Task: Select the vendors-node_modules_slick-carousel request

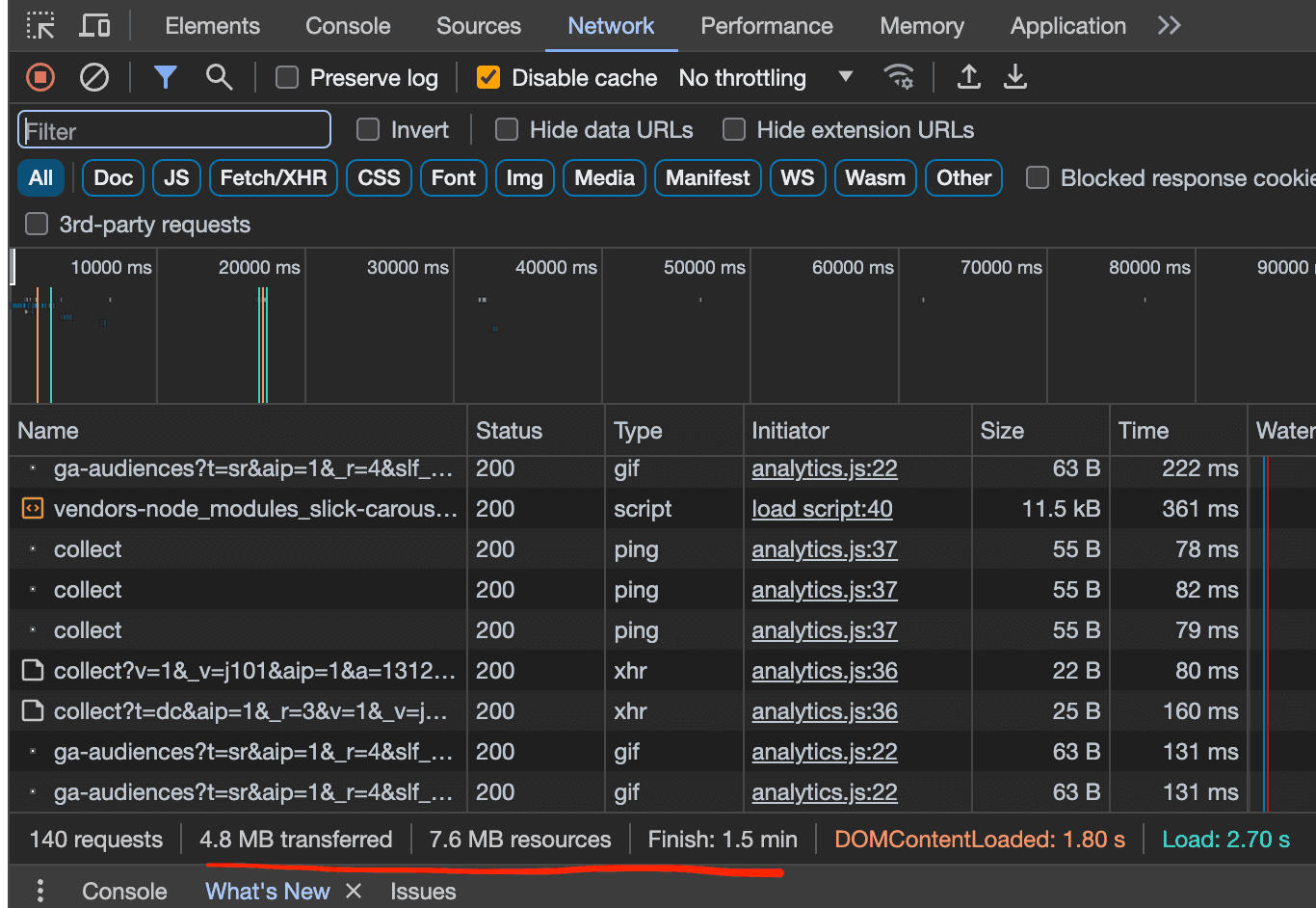Action: coord(255,509)
